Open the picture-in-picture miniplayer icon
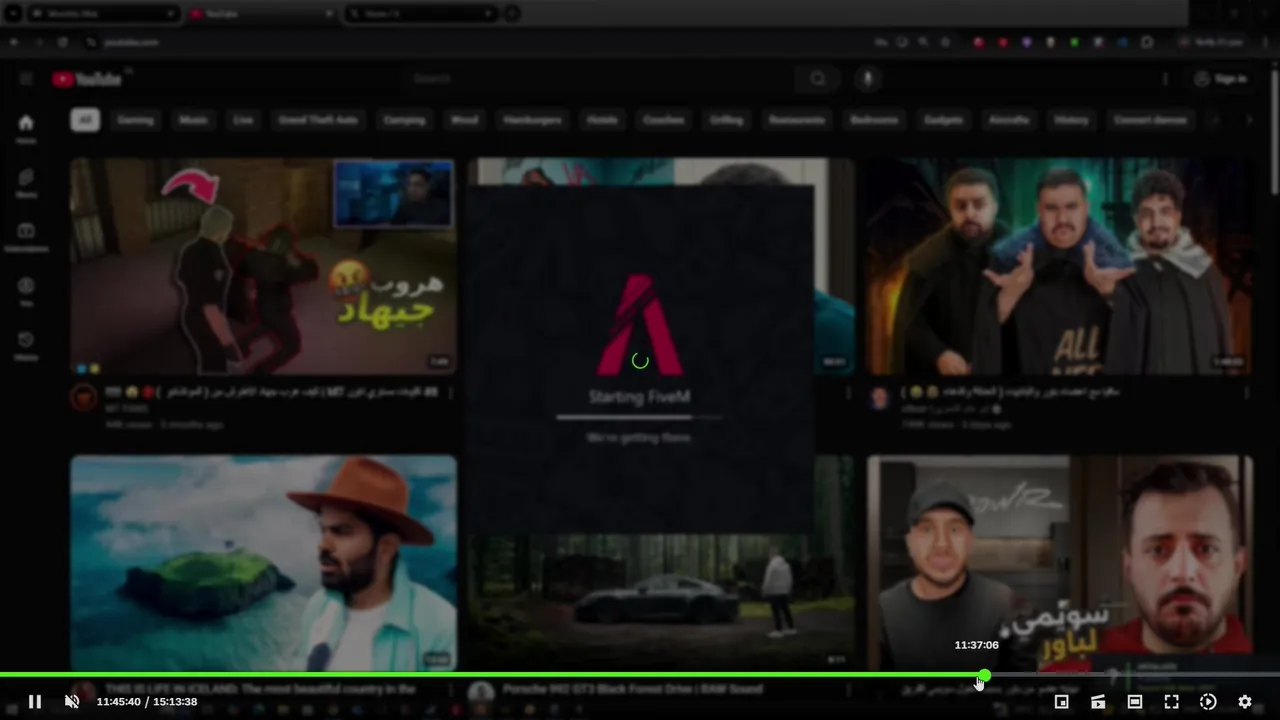This screenshot has height=720, width=1280. point(1061,702)
